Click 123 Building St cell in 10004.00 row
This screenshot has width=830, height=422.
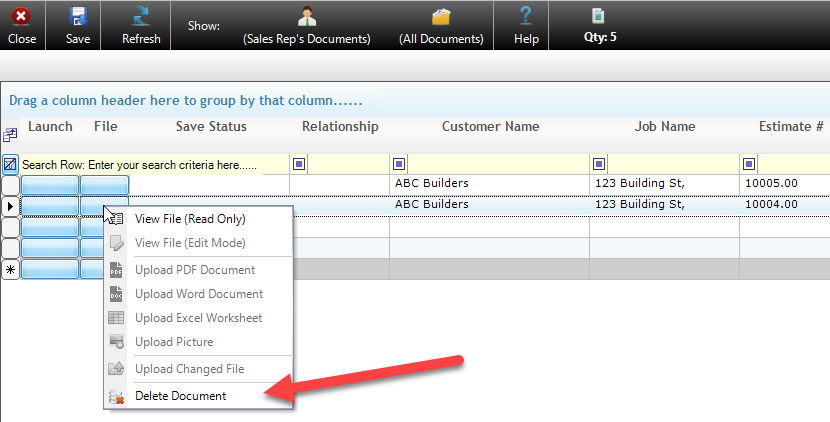tap(664, 204)
